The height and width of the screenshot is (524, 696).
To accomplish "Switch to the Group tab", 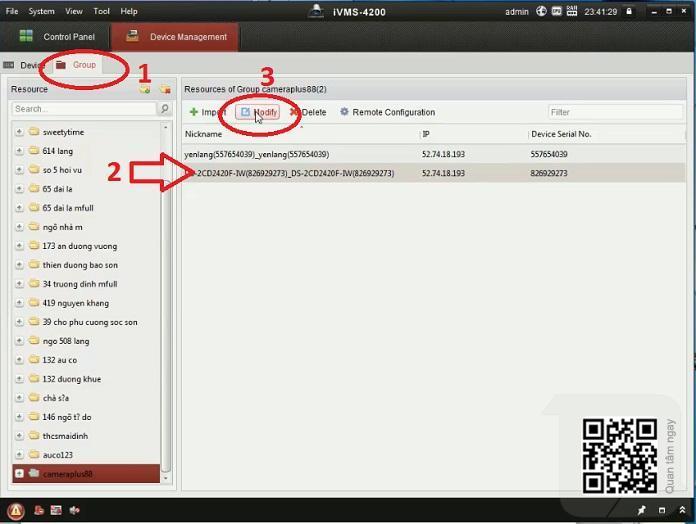I will click(x=77, y=65).
